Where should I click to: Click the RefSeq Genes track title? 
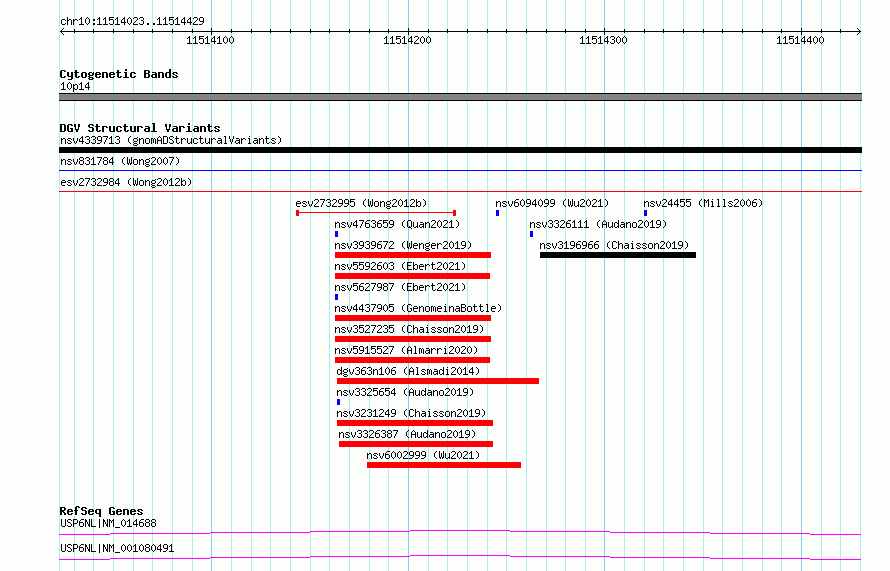tap(101, 511)
